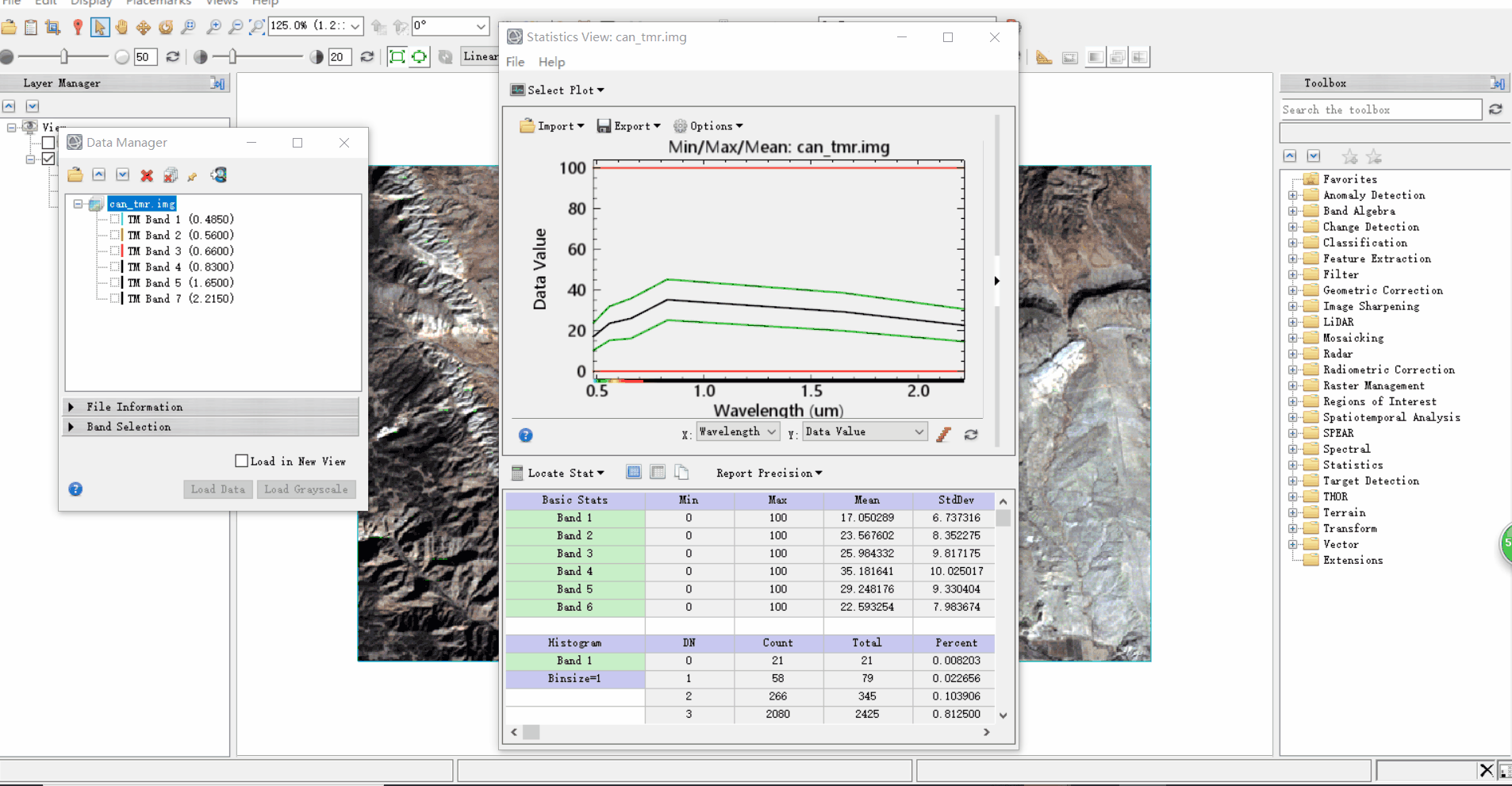Image resolution: width=1512 pixels, height=786 pixels.
Task: Remove selected file with red X in Data Manager
Action: (x=147, y=175)
